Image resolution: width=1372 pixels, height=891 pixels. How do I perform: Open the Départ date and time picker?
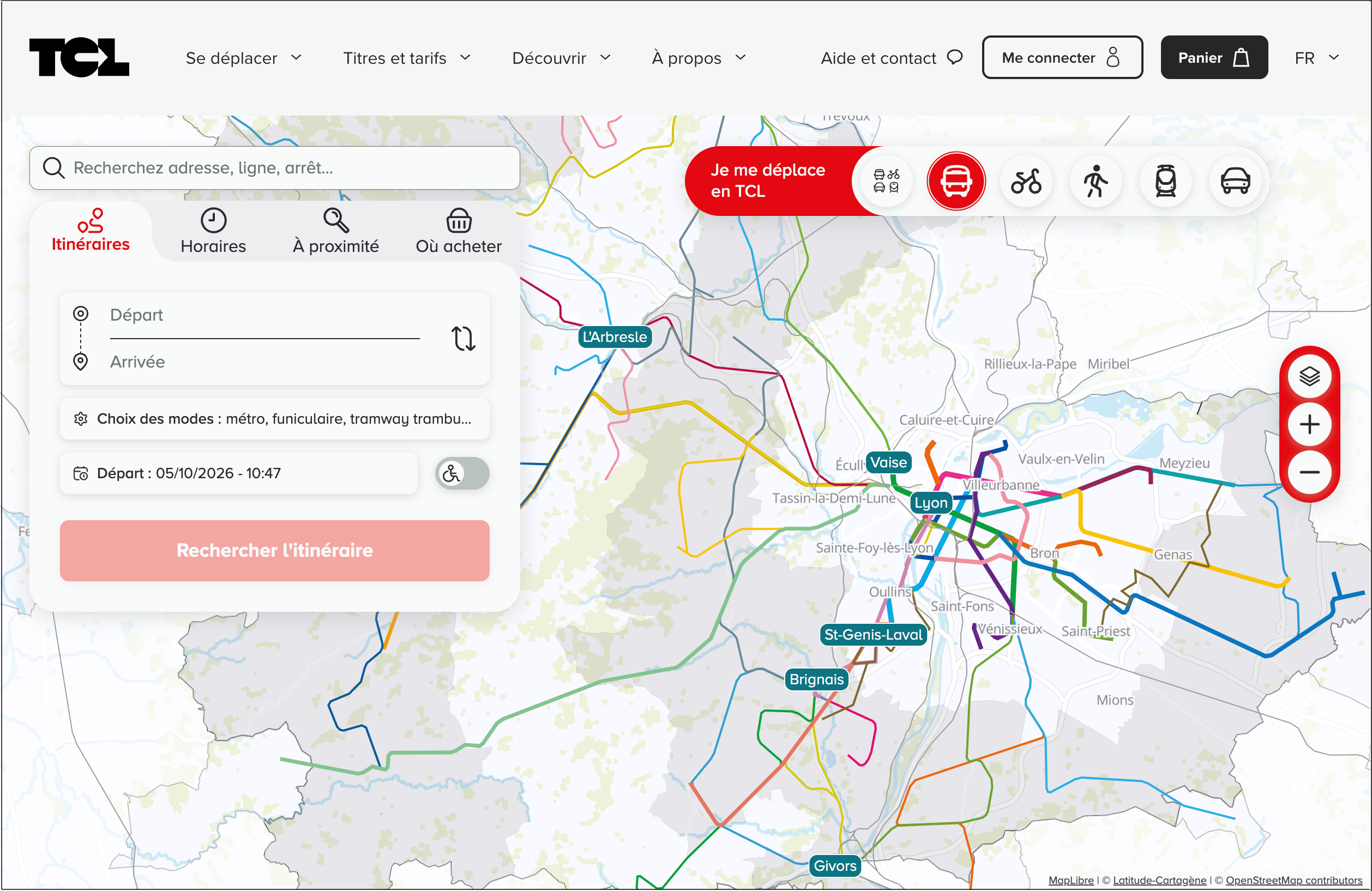238,473
